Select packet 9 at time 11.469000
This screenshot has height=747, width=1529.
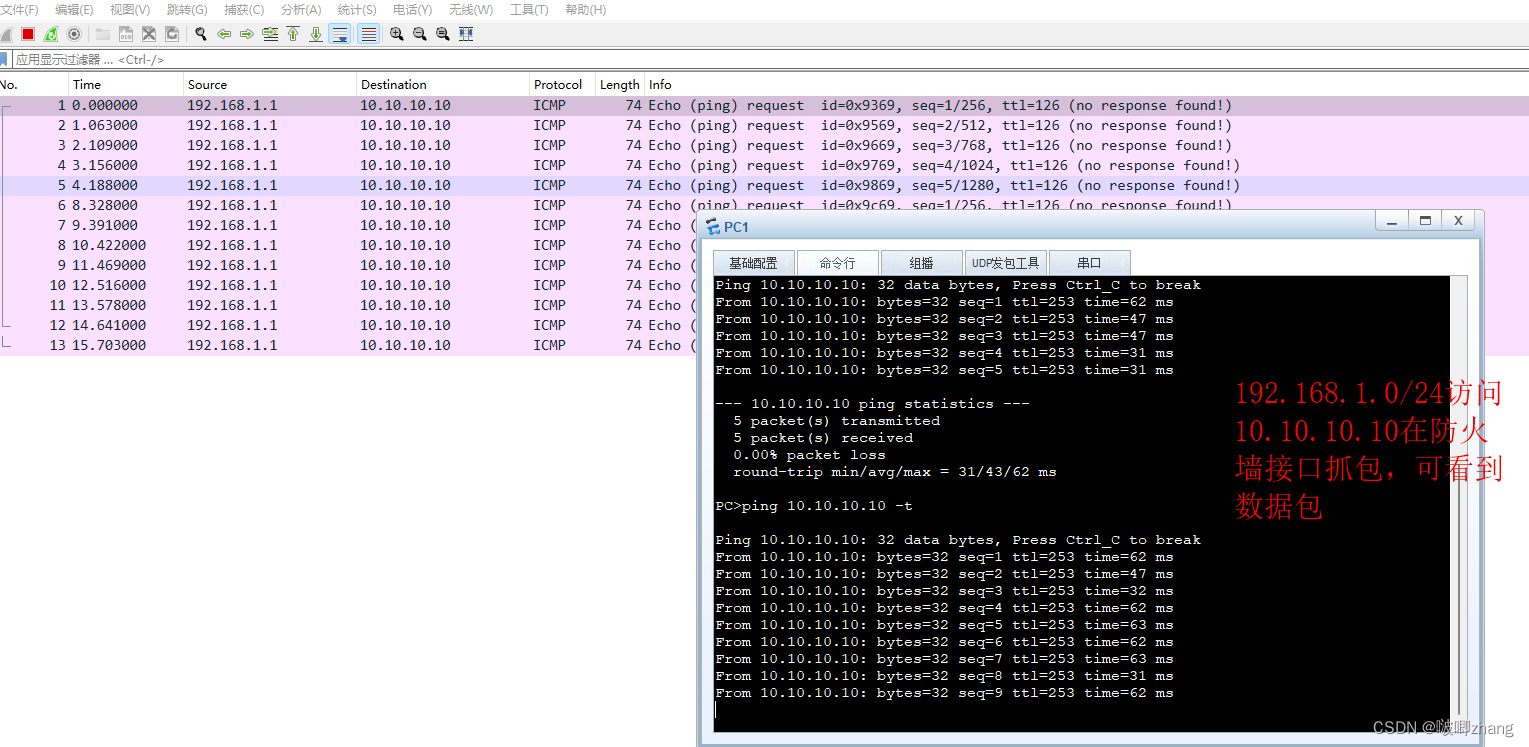(347, 266)
